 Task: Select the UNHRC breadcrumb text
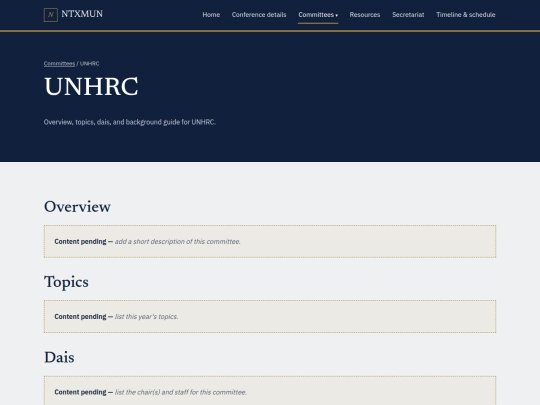[90, 64]
